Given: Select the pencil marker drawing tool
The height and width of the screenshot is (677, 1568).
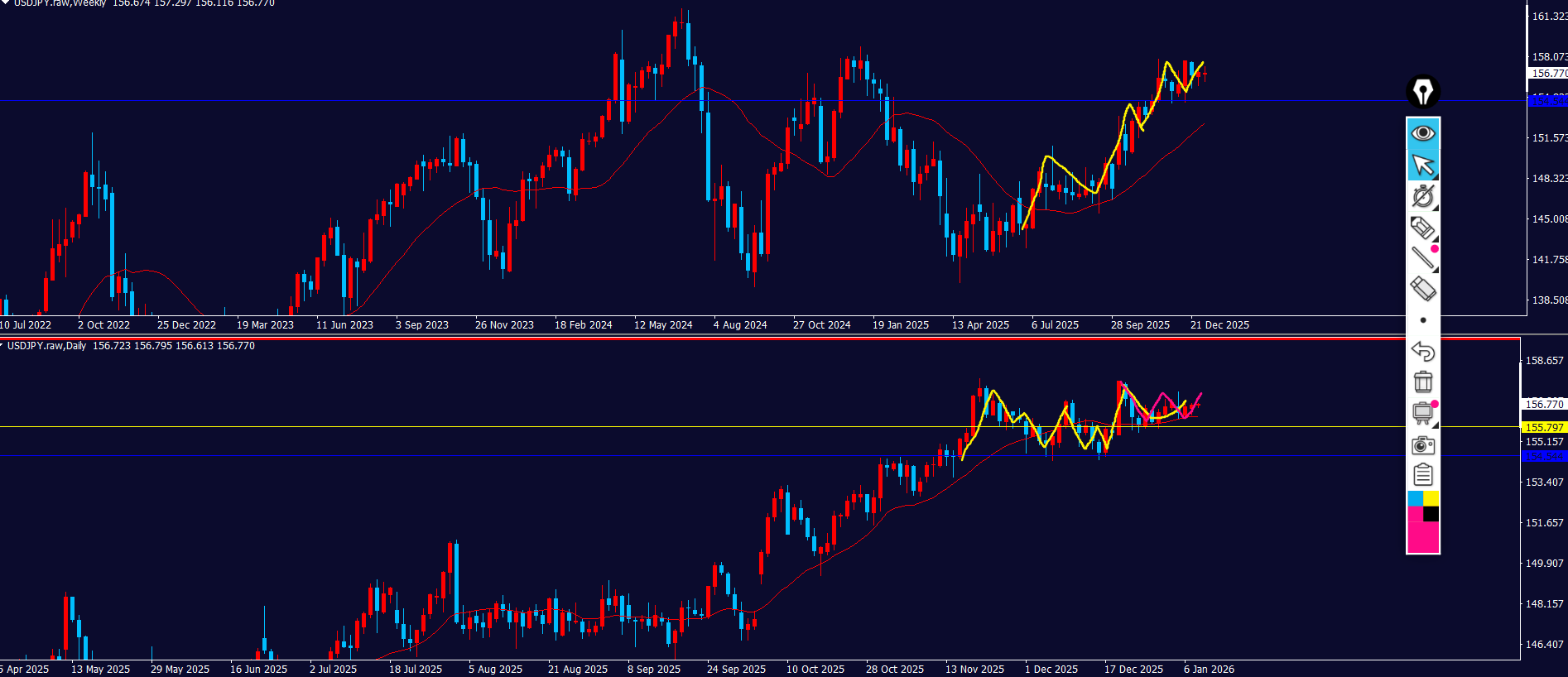Looking at the screenshot, I should [1422, 227].
